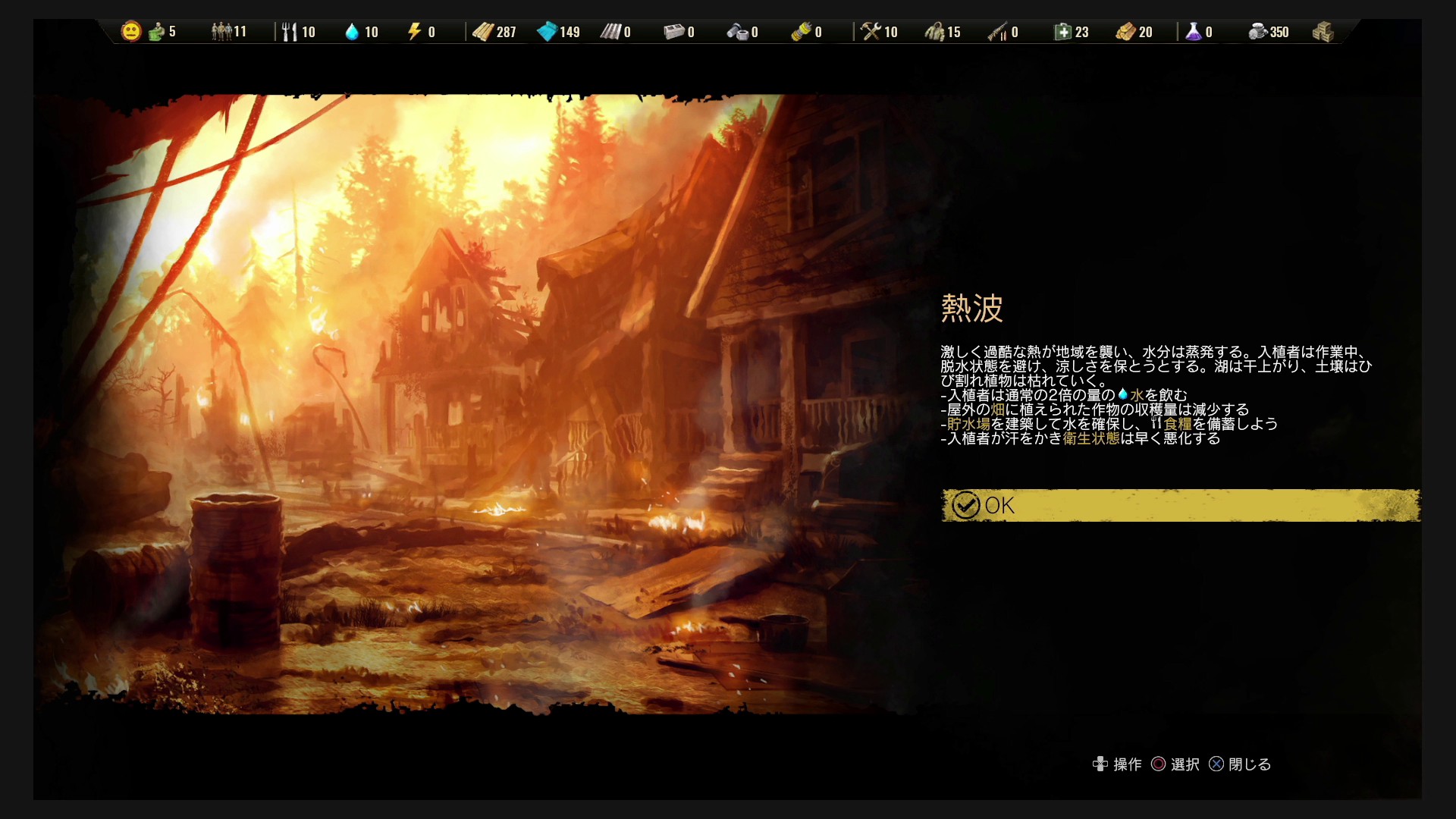Click the 衛生状態 highlighted keyword link
Screen dimensions: 1456x819
coord(1091,438)
